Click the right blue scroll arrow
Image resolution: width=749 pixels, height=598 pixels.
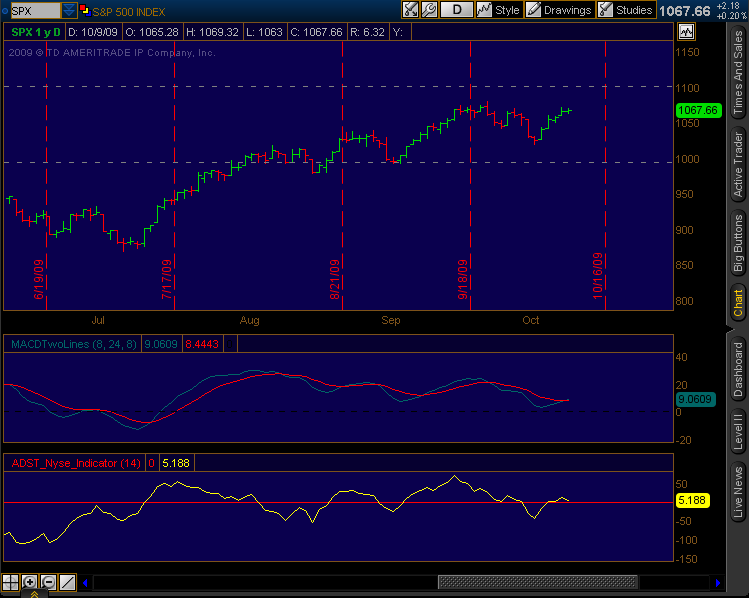717,582
